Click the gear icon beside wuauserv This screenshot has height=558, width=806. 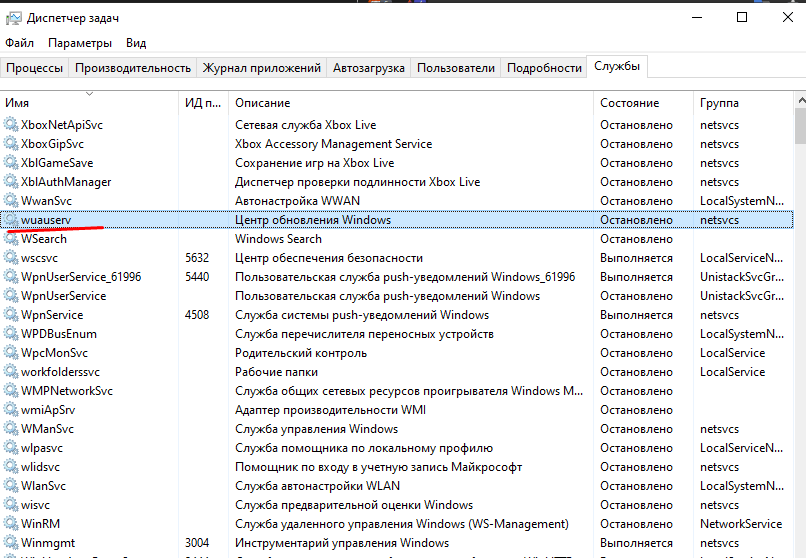(x=11, y=220)
